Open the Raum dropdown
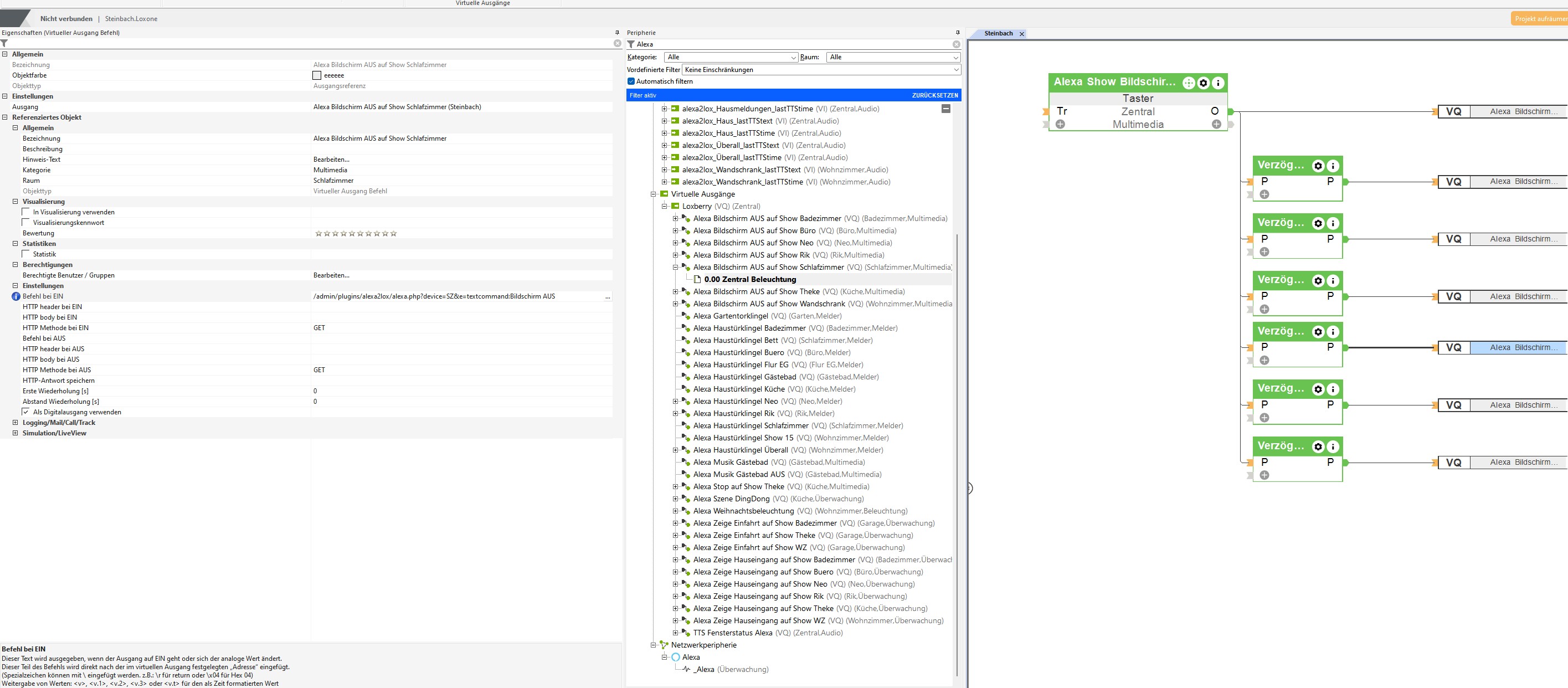This screenshot has width=1568, height=688. tap(893, 57)
